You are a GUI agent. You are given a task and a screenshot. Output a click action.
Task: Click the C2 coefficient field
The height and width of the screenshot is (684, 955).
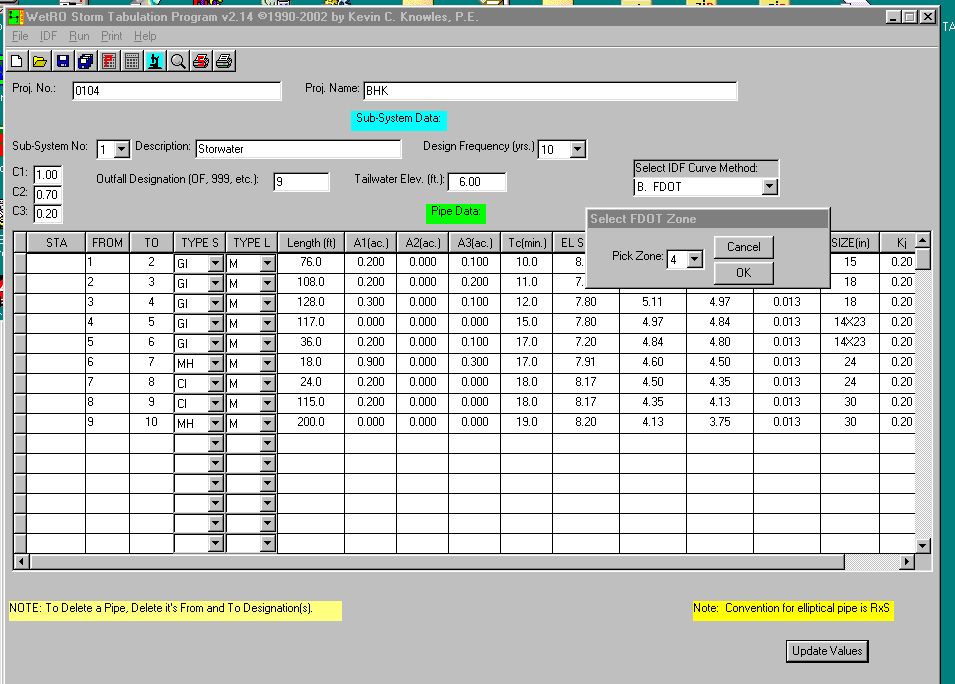48,195
